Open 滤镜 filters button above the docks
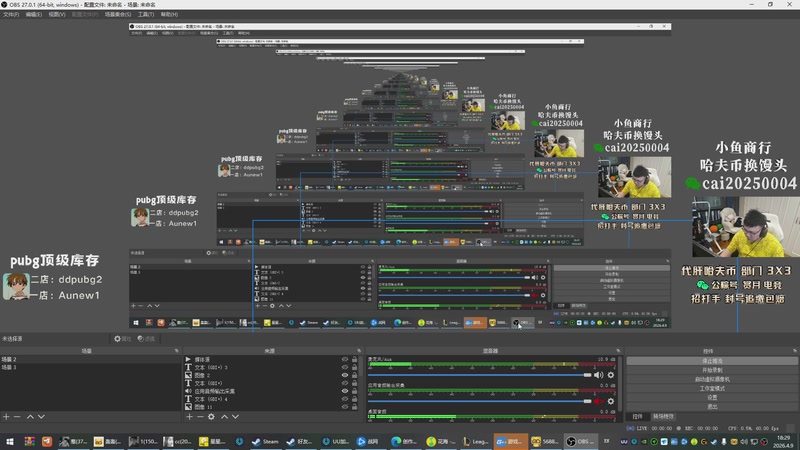 pos(146,339)
